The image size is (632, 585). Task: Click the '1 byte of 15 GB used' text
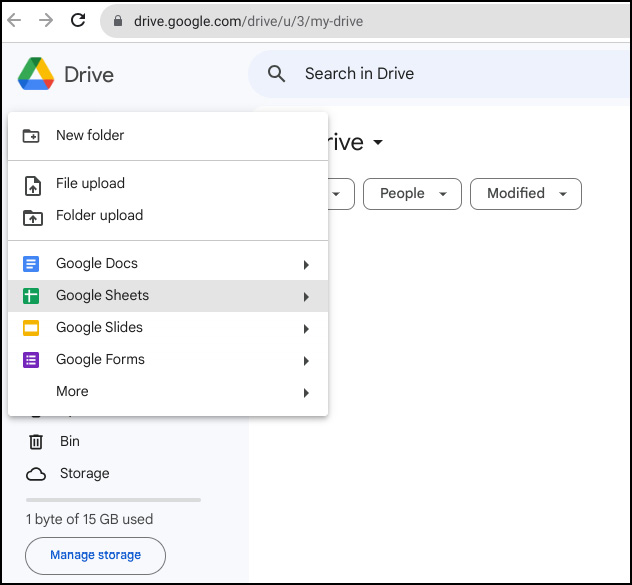(89, 519)
